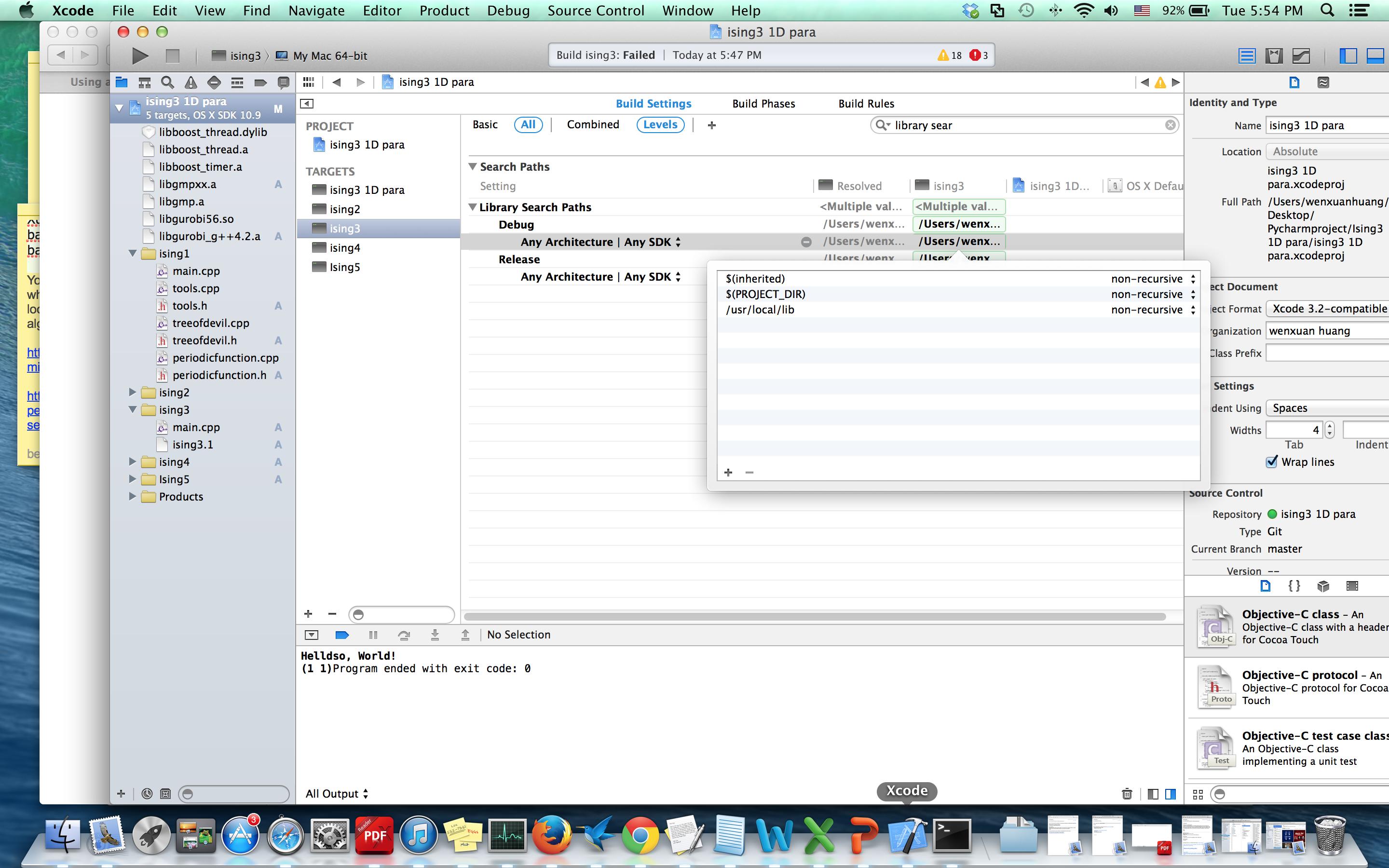Increment the Tab width stepper
The image size is (1389, 868).
coord(1329,425)
